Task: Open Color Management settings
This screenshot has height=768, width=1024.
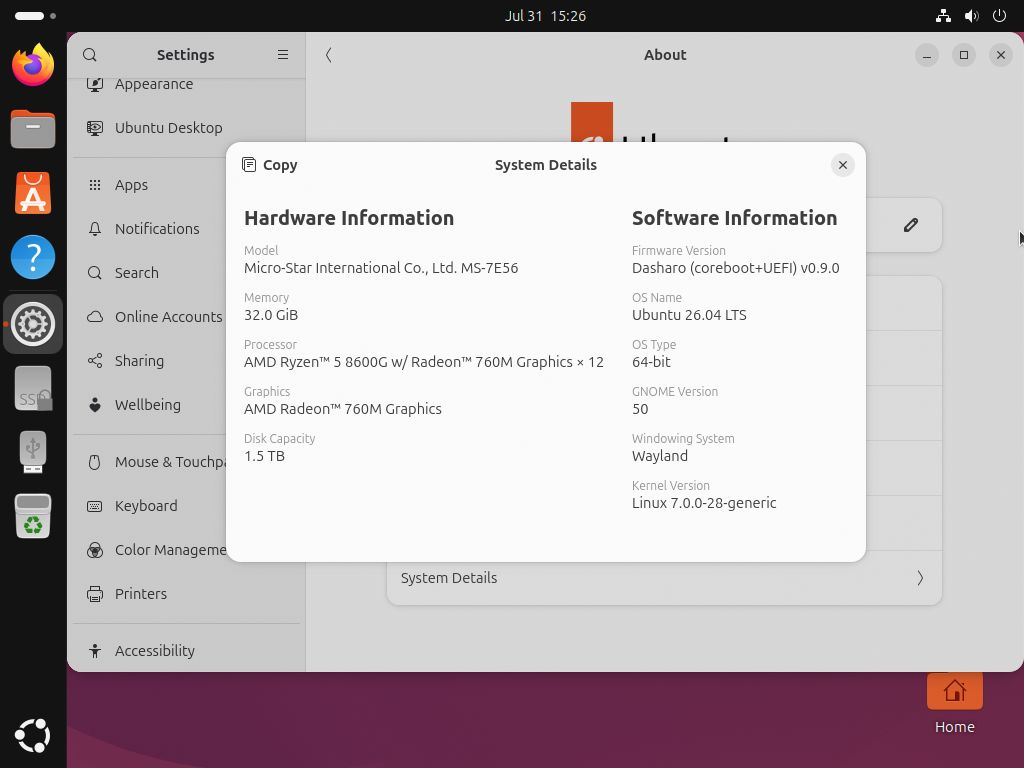Action: (x=186, y=550)
